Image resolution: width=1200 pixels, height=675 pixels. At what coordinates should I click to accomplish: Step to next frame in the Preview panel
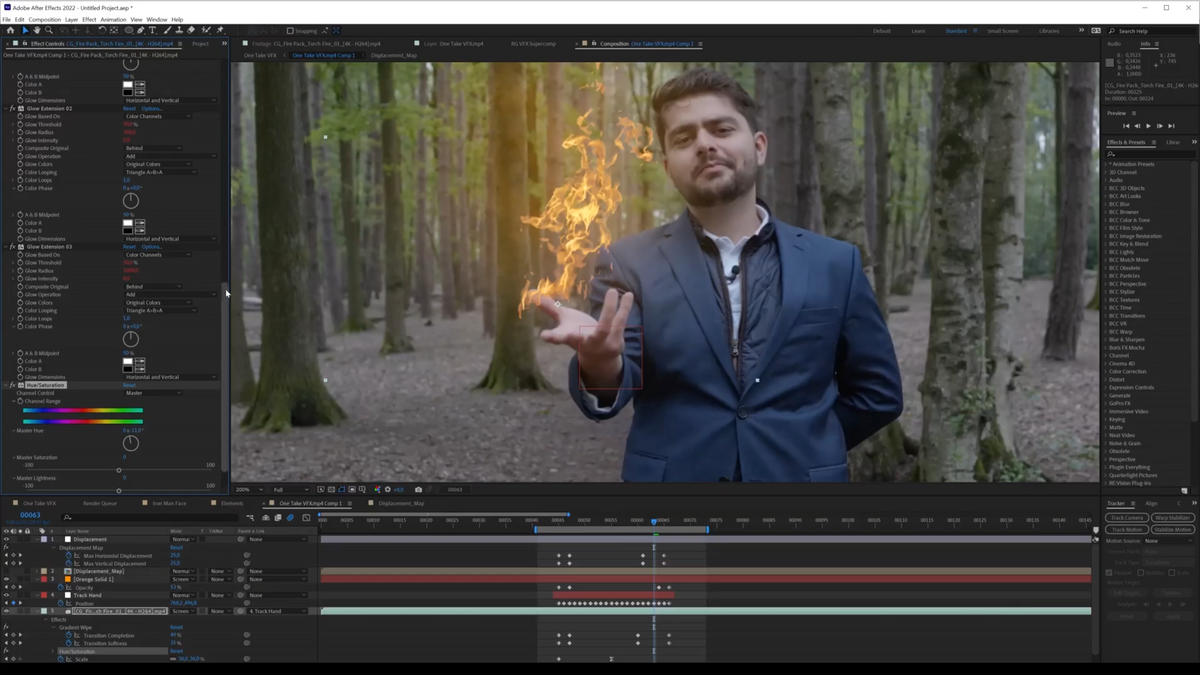click(1160, 126)
